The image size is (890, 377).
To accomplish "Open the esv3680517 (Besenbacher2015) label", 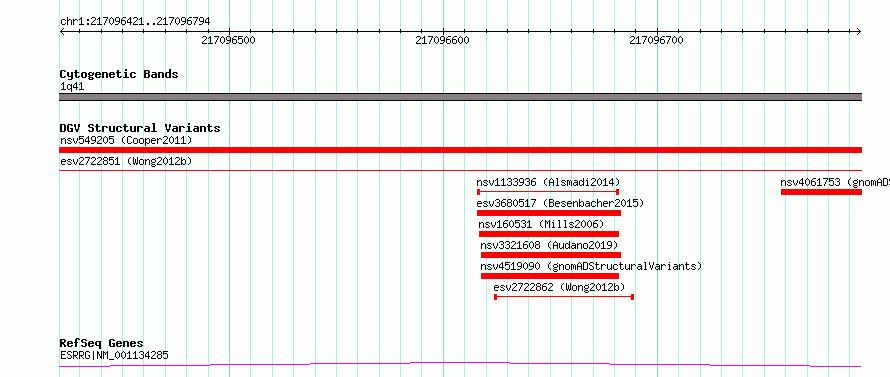I will [x=560, y=203].
